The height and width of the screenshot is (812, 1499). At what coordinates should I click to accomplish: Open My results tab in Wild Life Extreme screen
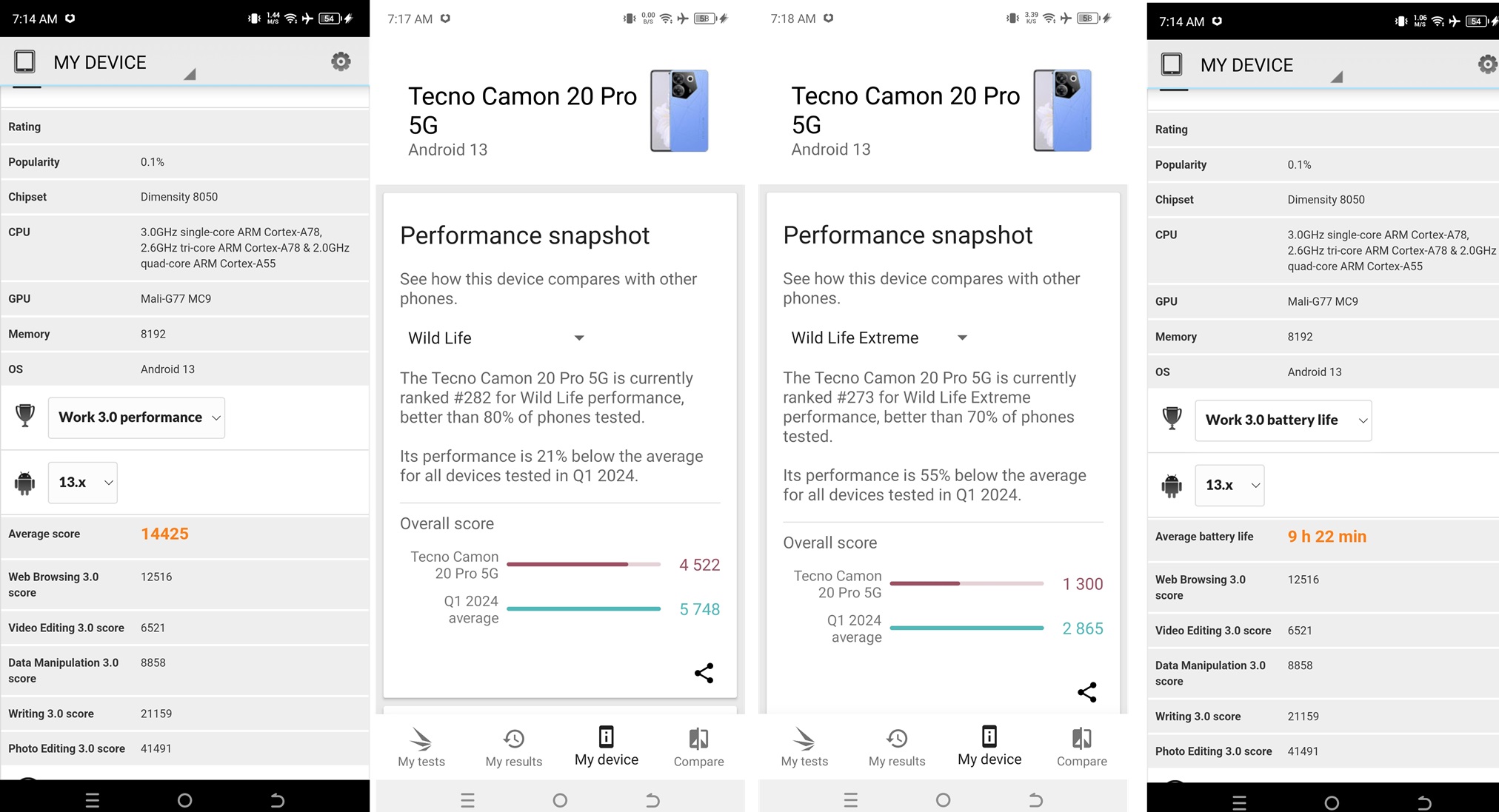[897, 747]
